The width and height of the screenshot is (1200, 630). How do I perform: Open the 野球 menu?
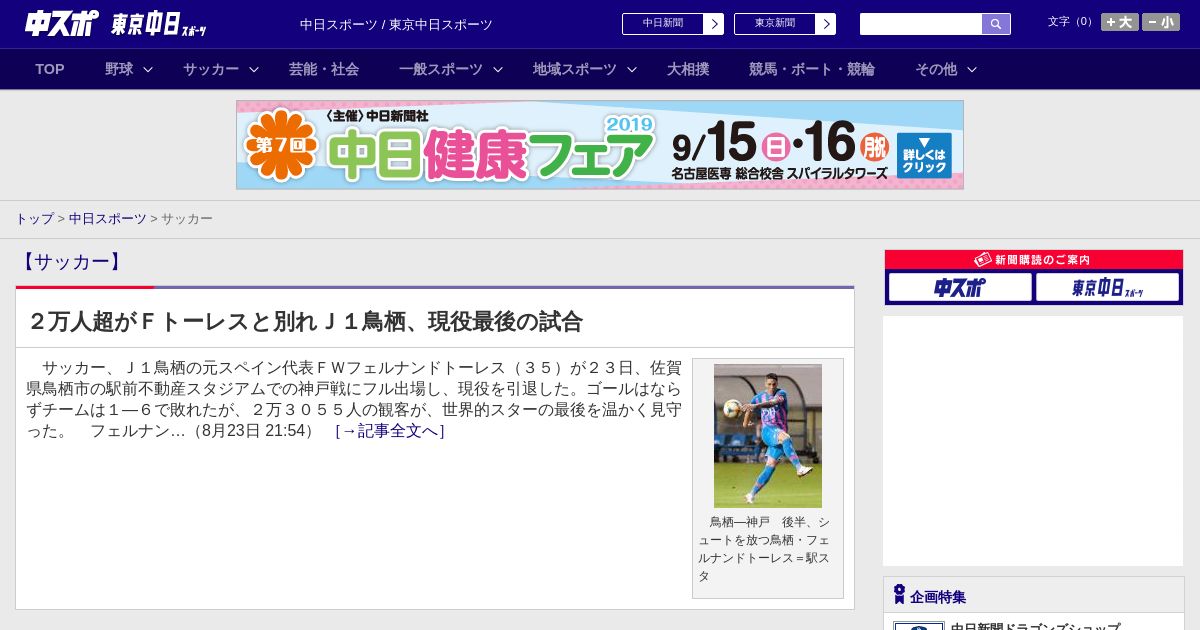click(x=119, y=69)
